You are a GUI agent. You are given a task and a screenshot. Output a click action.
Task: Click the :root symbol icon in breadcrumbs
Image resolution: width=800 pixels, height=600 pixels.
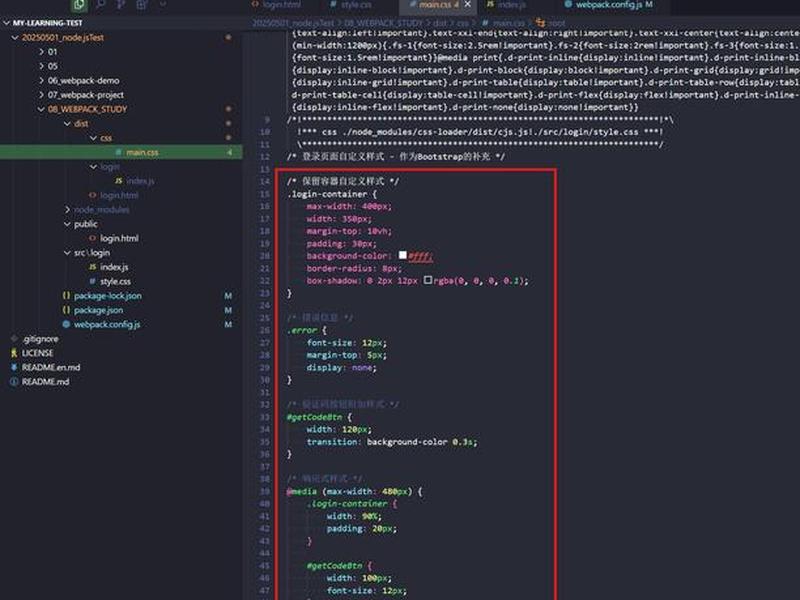point(540,23)
